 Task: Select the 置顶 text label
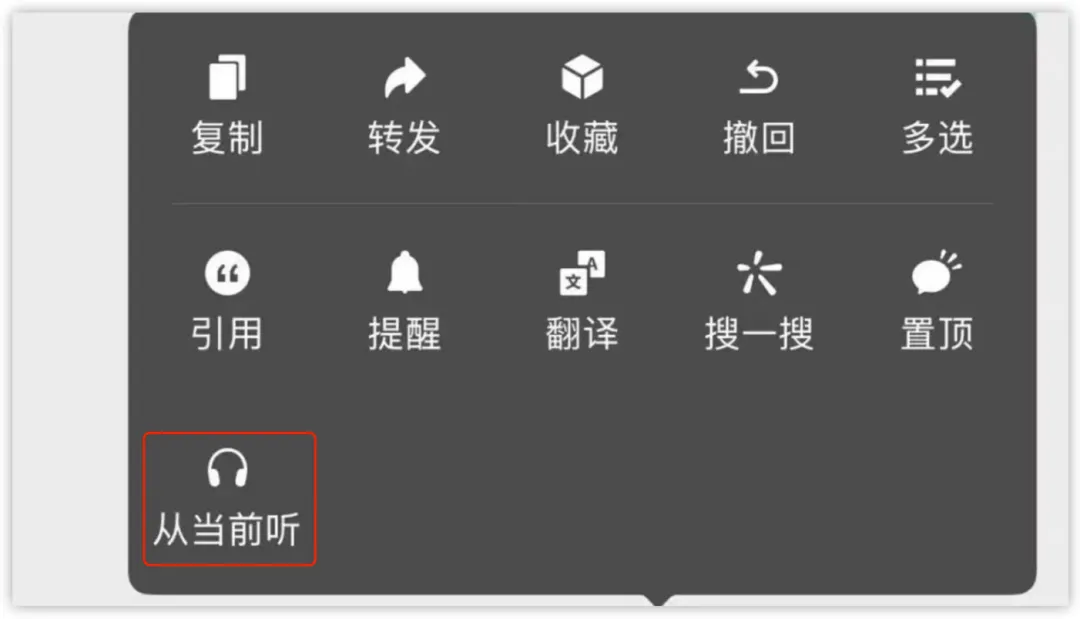click(x=937, y=334)
